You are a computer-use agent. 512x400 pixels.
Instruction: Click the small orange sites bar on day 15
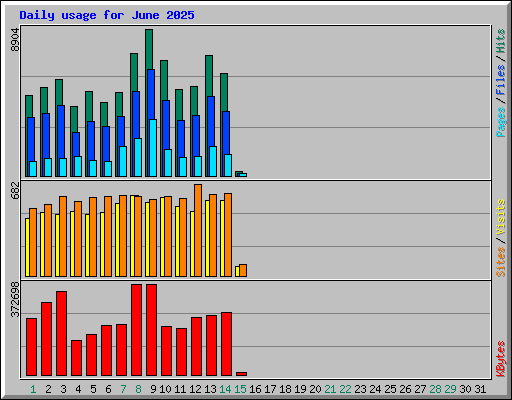pos(243,270)
